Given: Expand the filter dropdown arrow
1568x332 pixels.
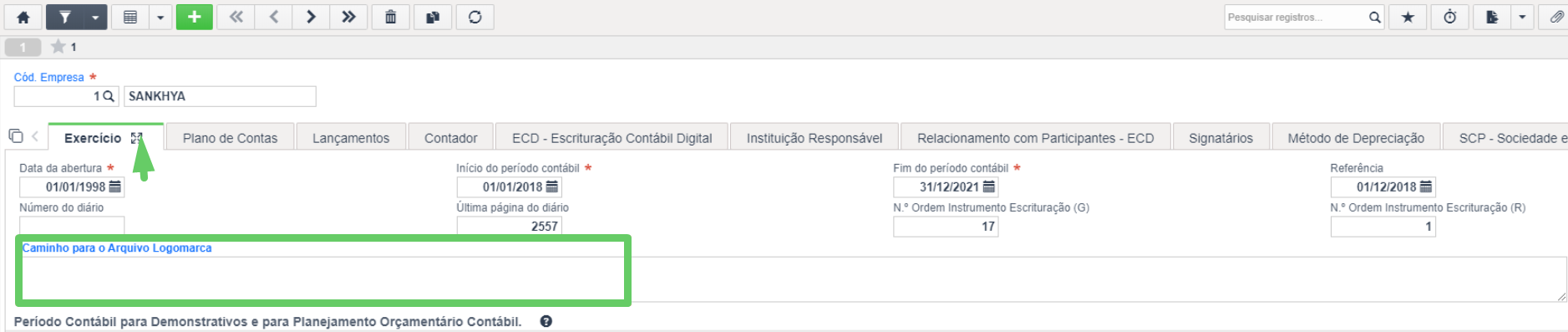Looking at the screenshot, I should pyautogui.click(x=95, y=17).
